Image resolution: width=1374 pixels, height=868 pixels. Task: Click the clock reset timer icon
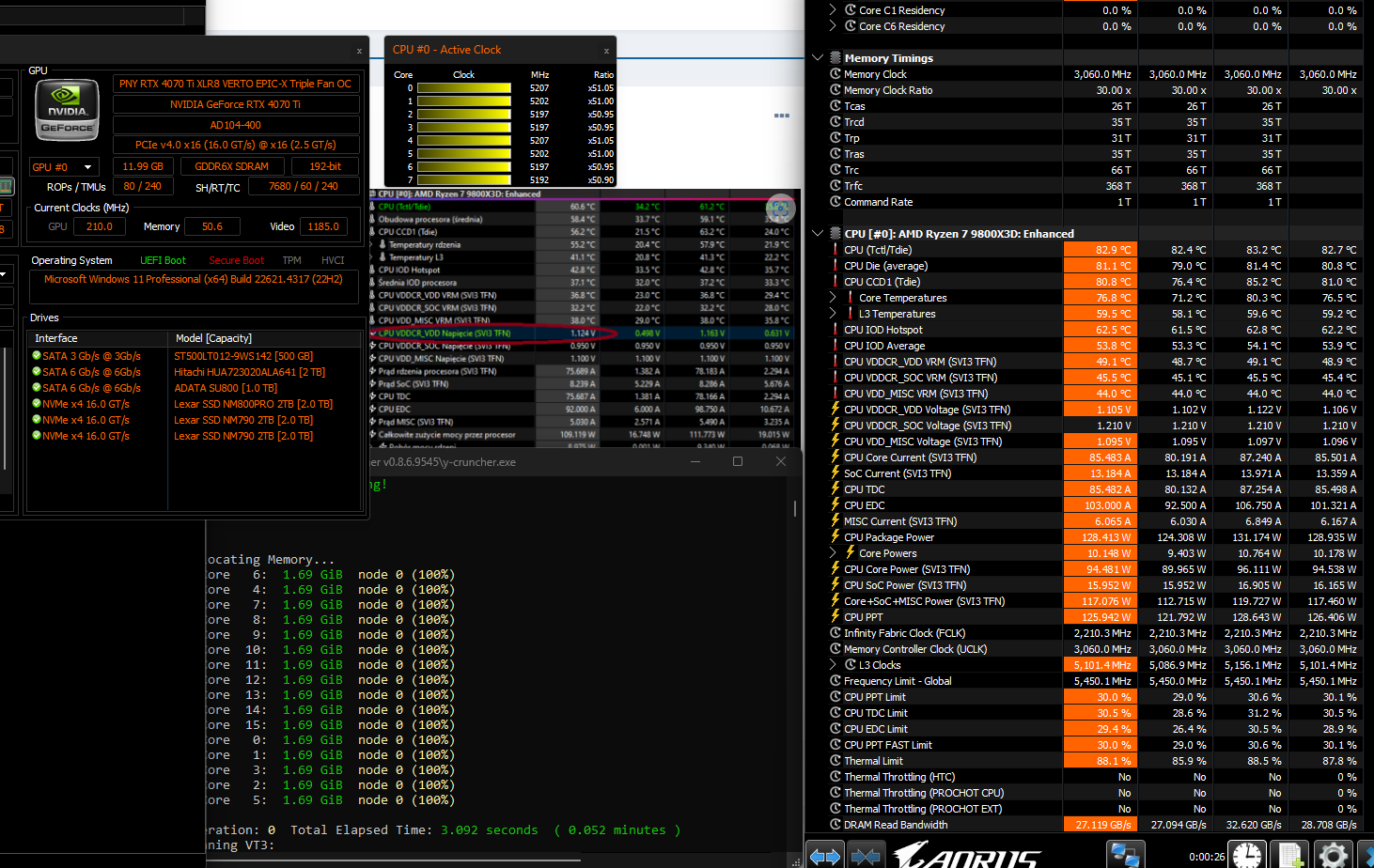point(1247,855)
